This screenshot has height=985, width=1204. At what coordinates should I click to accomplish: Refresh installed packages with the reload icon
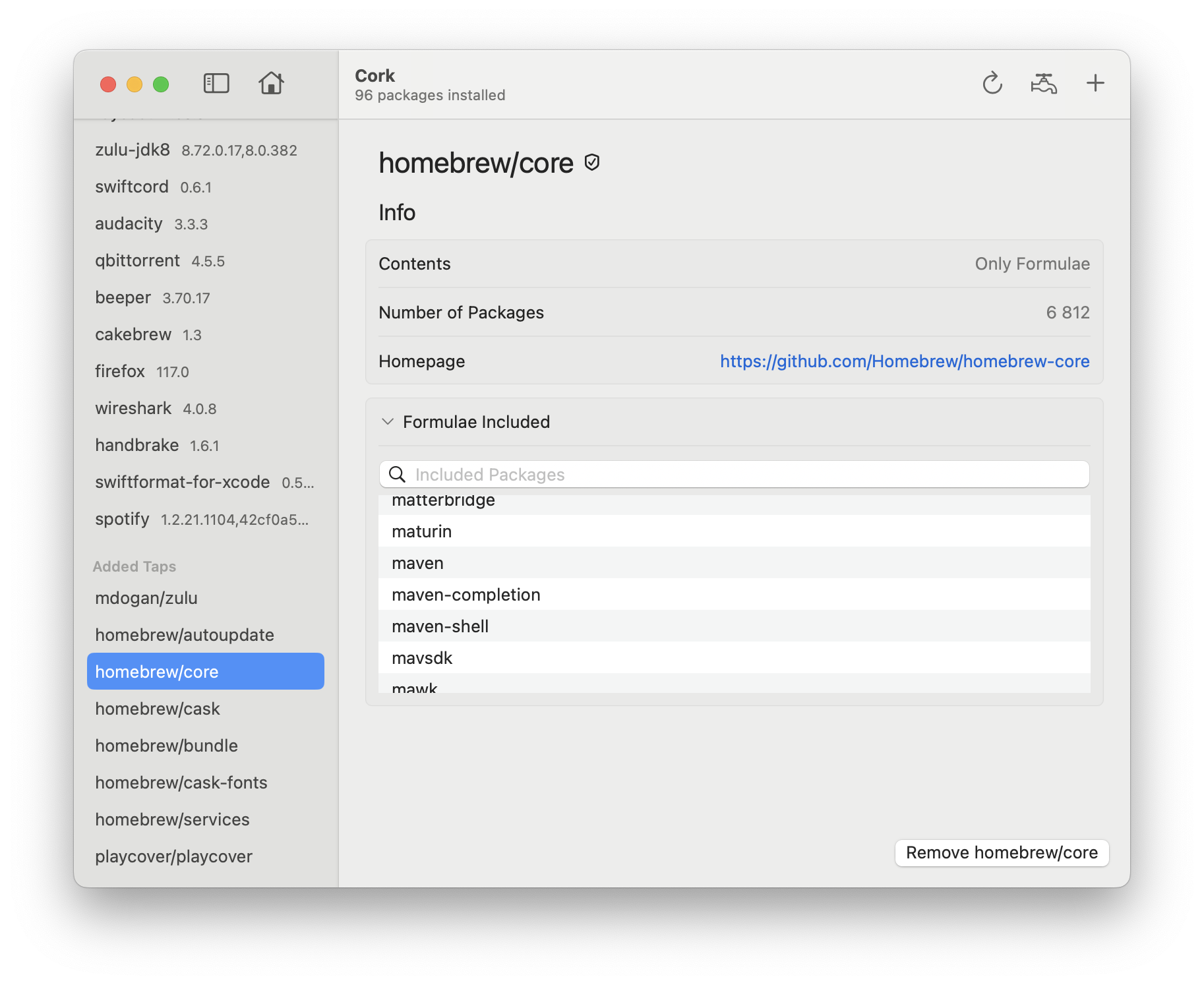pos(993,84)
